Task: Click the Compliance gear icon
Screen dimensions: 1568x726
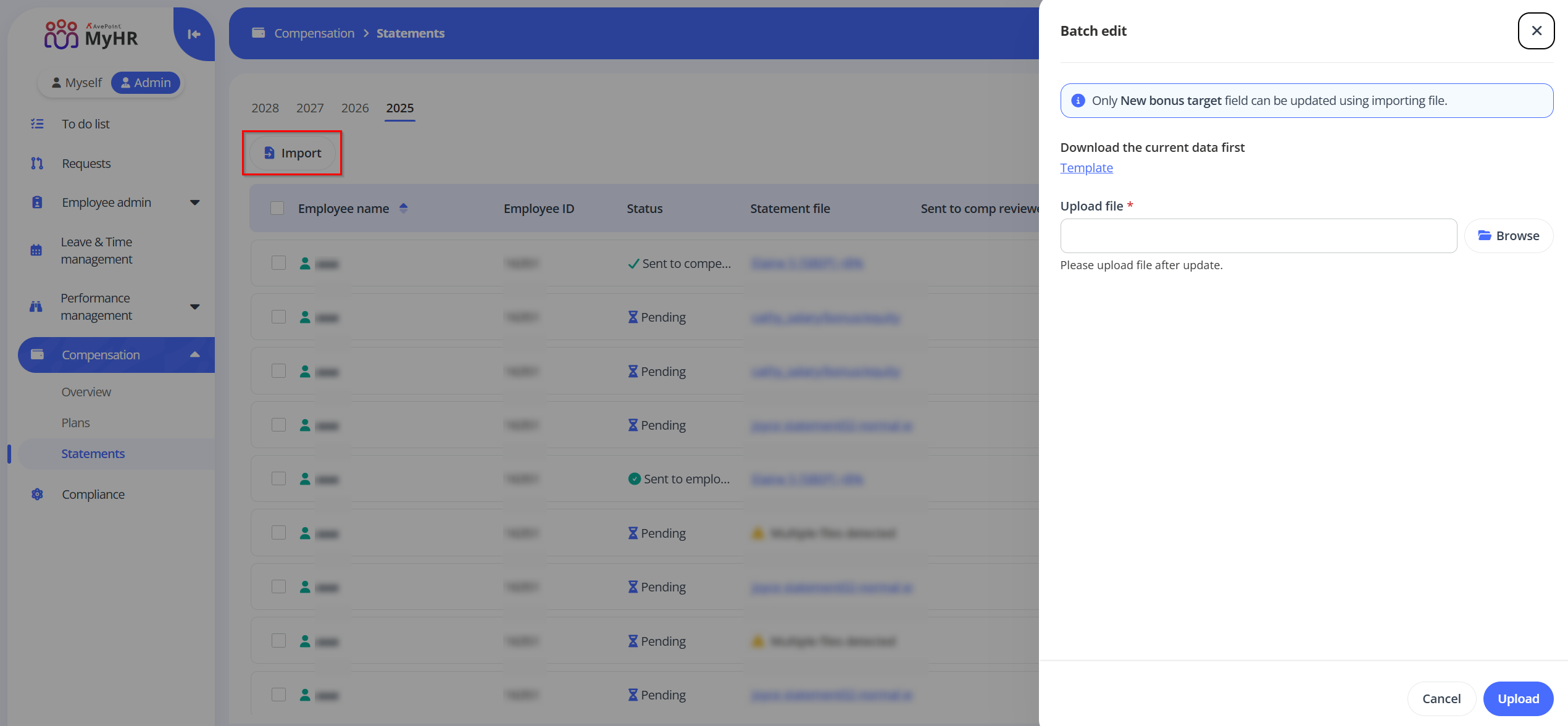Action: click(37, 494)
